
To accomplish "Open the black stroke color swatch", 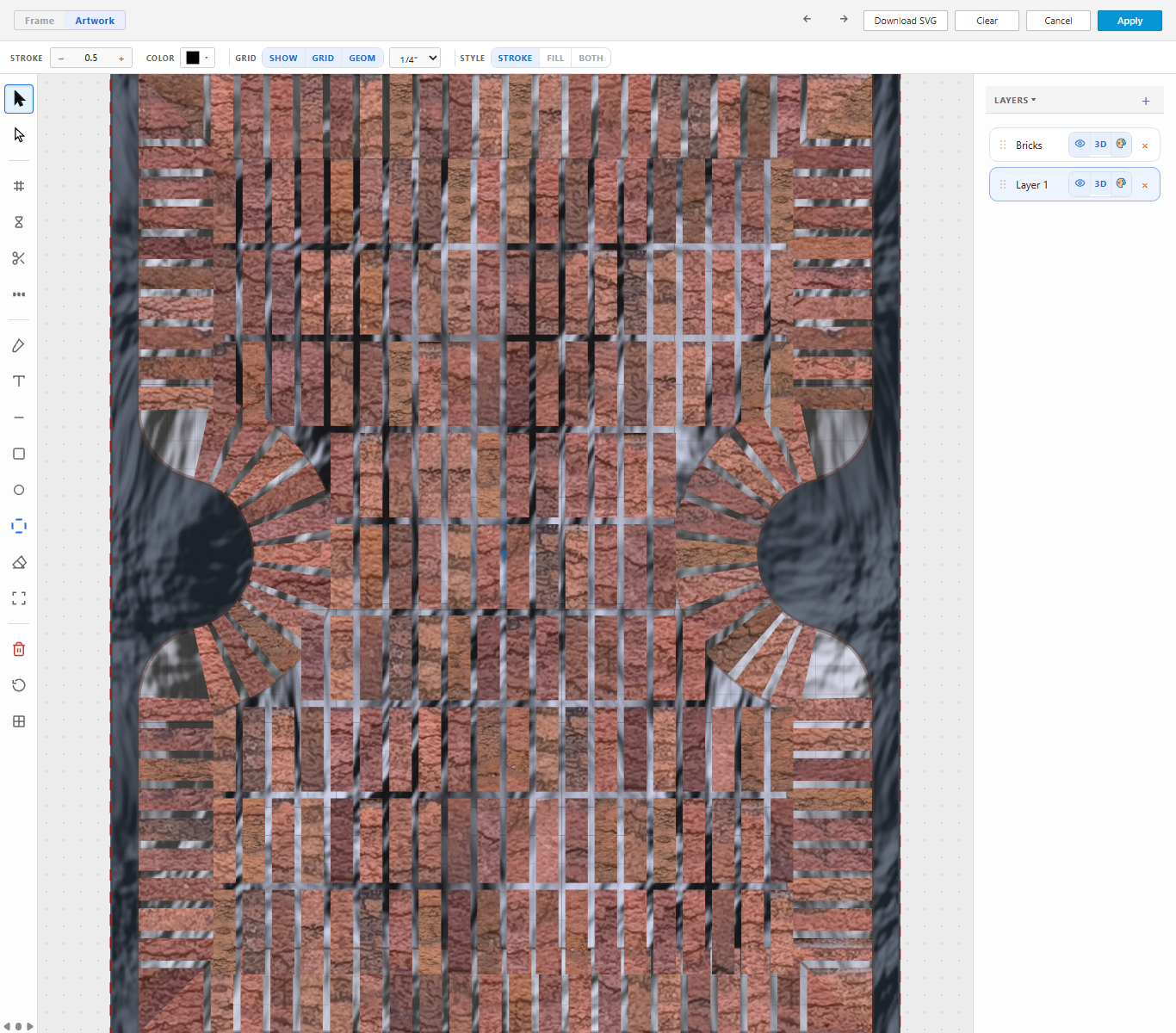I will click(193, 58).
